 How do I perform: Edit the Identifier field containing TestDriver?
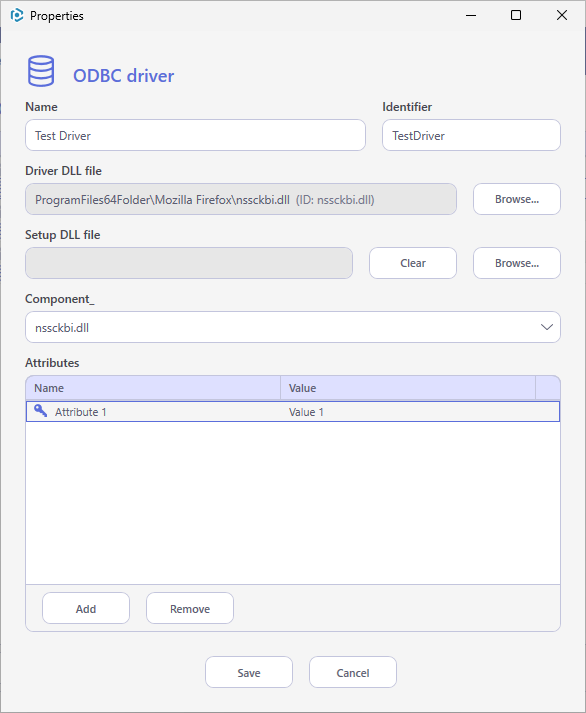click(x=471, y=135)
